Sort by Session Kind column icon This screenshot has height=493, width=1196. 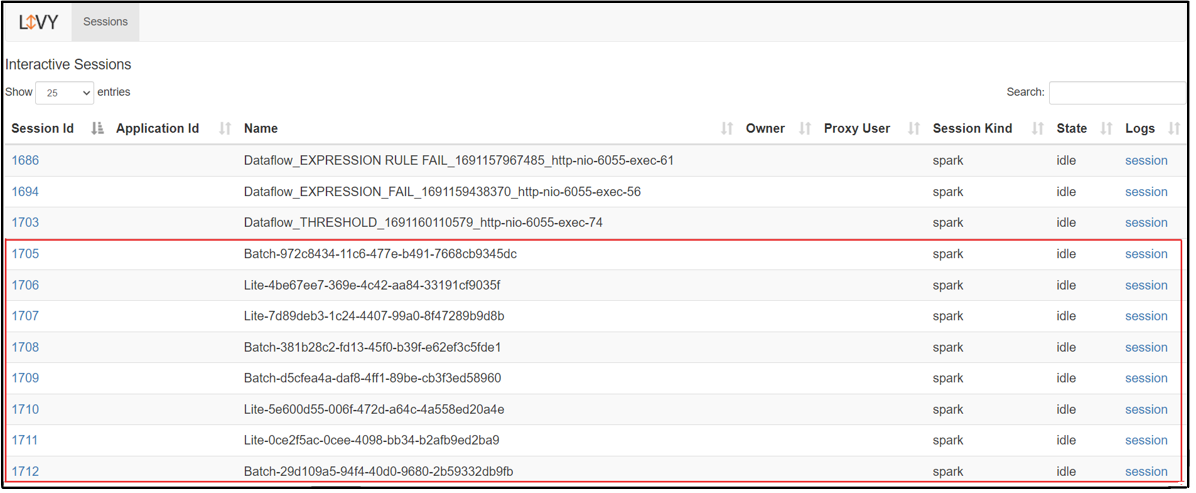point(1037,128)
